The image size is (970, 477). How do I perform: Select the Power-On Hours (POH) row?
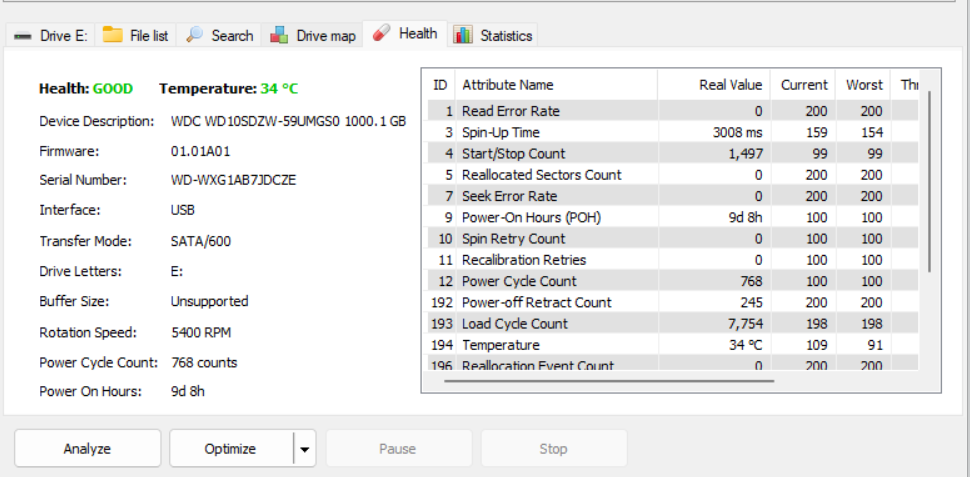[531, 217]
